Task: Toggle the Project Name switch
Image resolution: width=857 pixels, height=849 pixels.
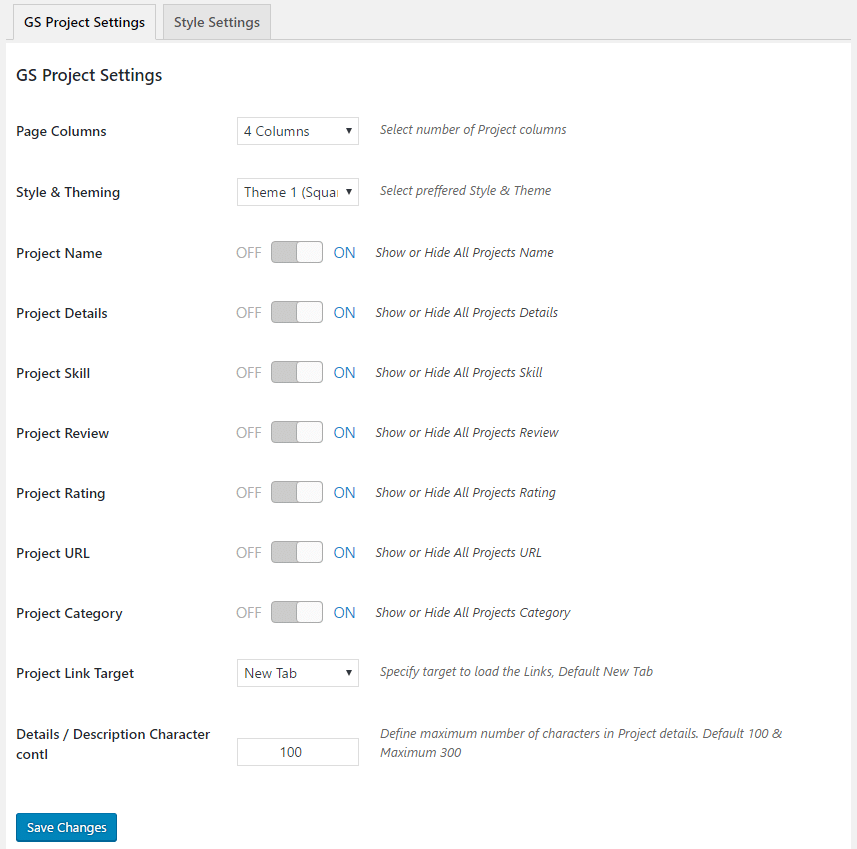Action: [297, 252]
